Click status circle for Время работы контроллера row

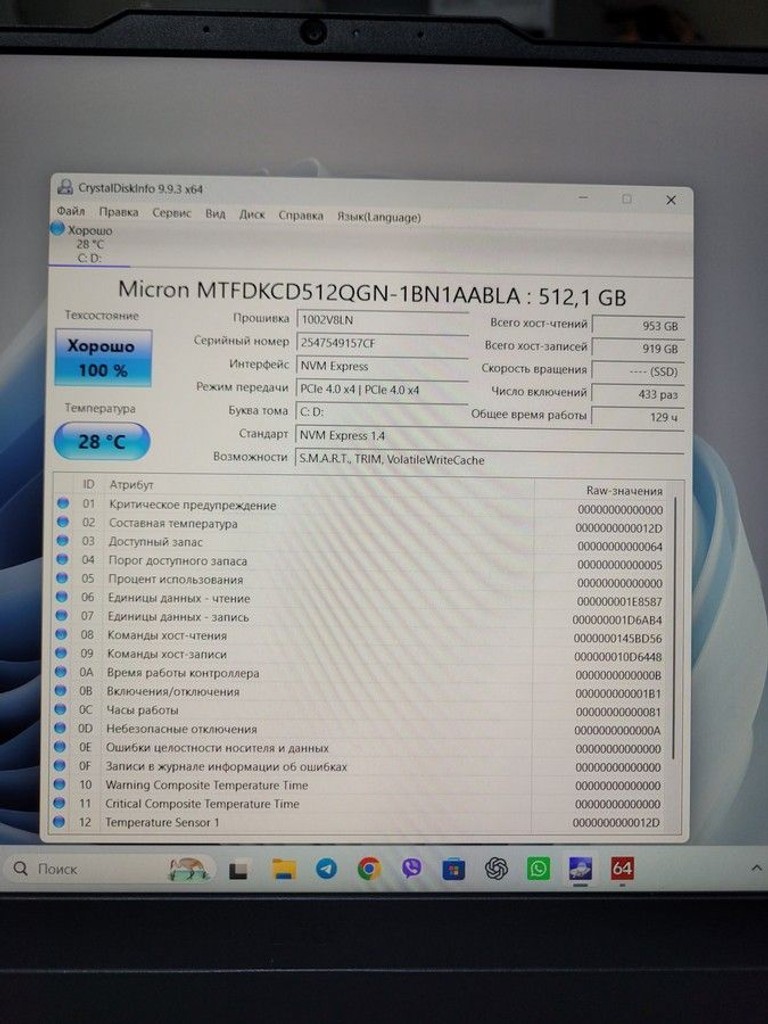click(x=61, y=671)
